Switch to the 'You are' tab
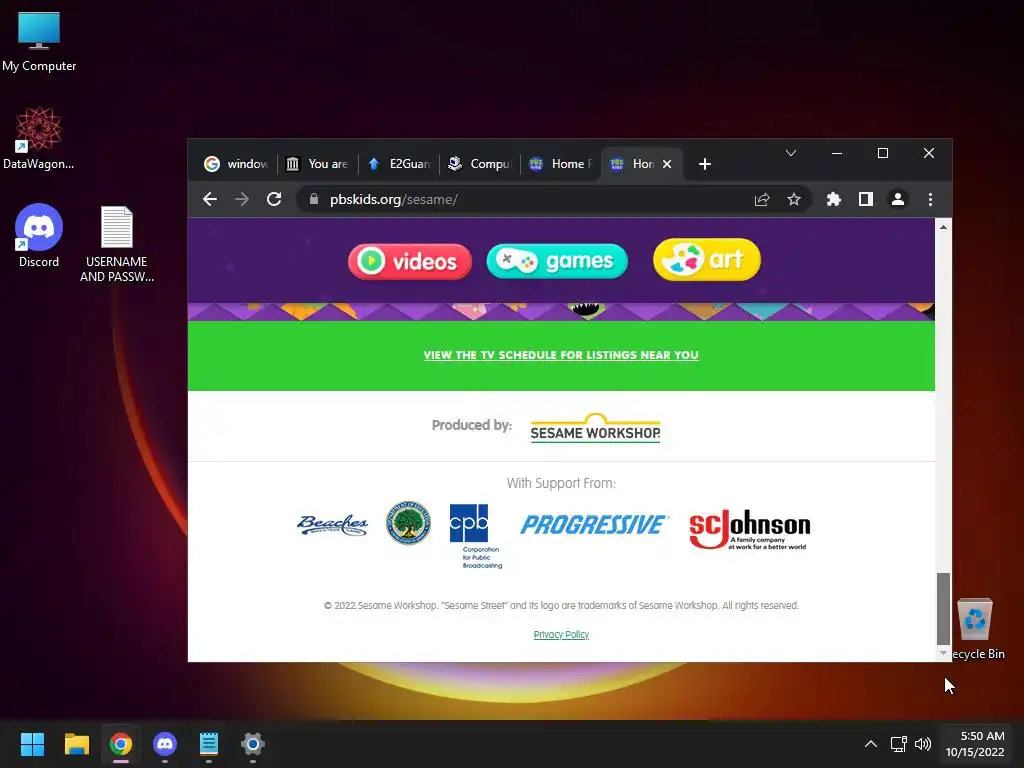The image size is (1024, 768). point(318,164)
